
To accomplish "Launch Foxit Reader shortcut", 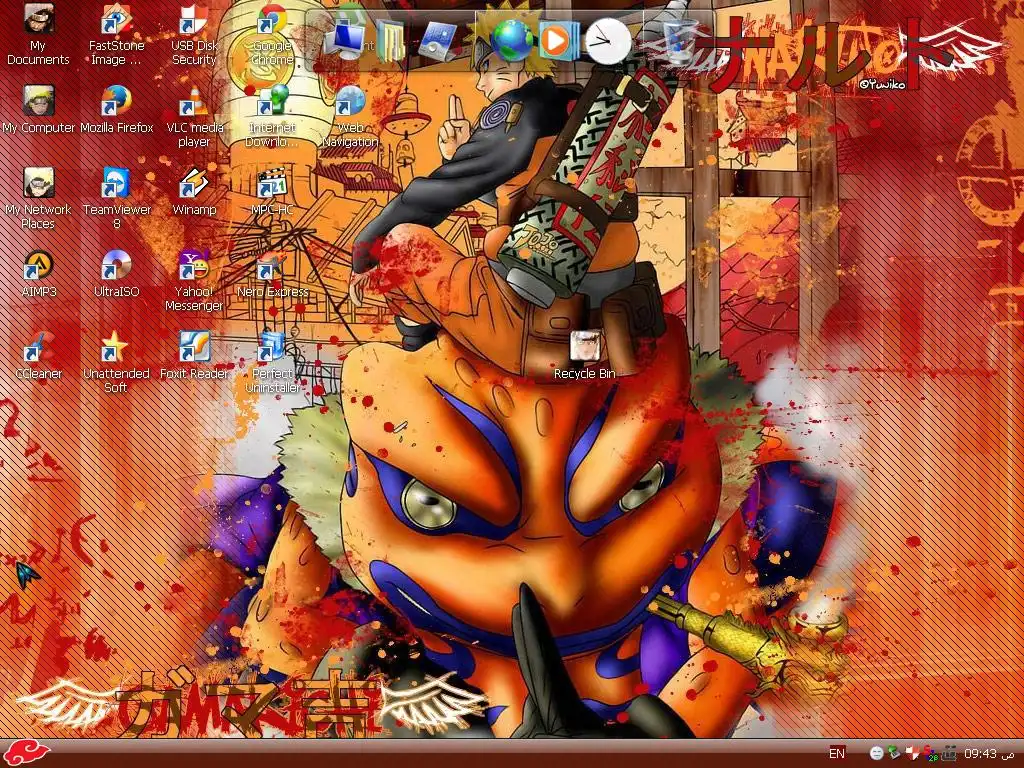I will pyautogui.click(x=194, y=355).
